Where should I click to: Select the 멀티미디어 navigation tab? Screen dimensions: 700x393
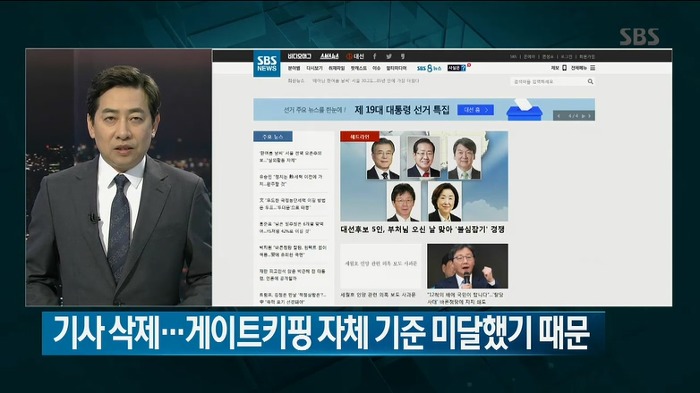pyautogui.click(x=396, y=68)
